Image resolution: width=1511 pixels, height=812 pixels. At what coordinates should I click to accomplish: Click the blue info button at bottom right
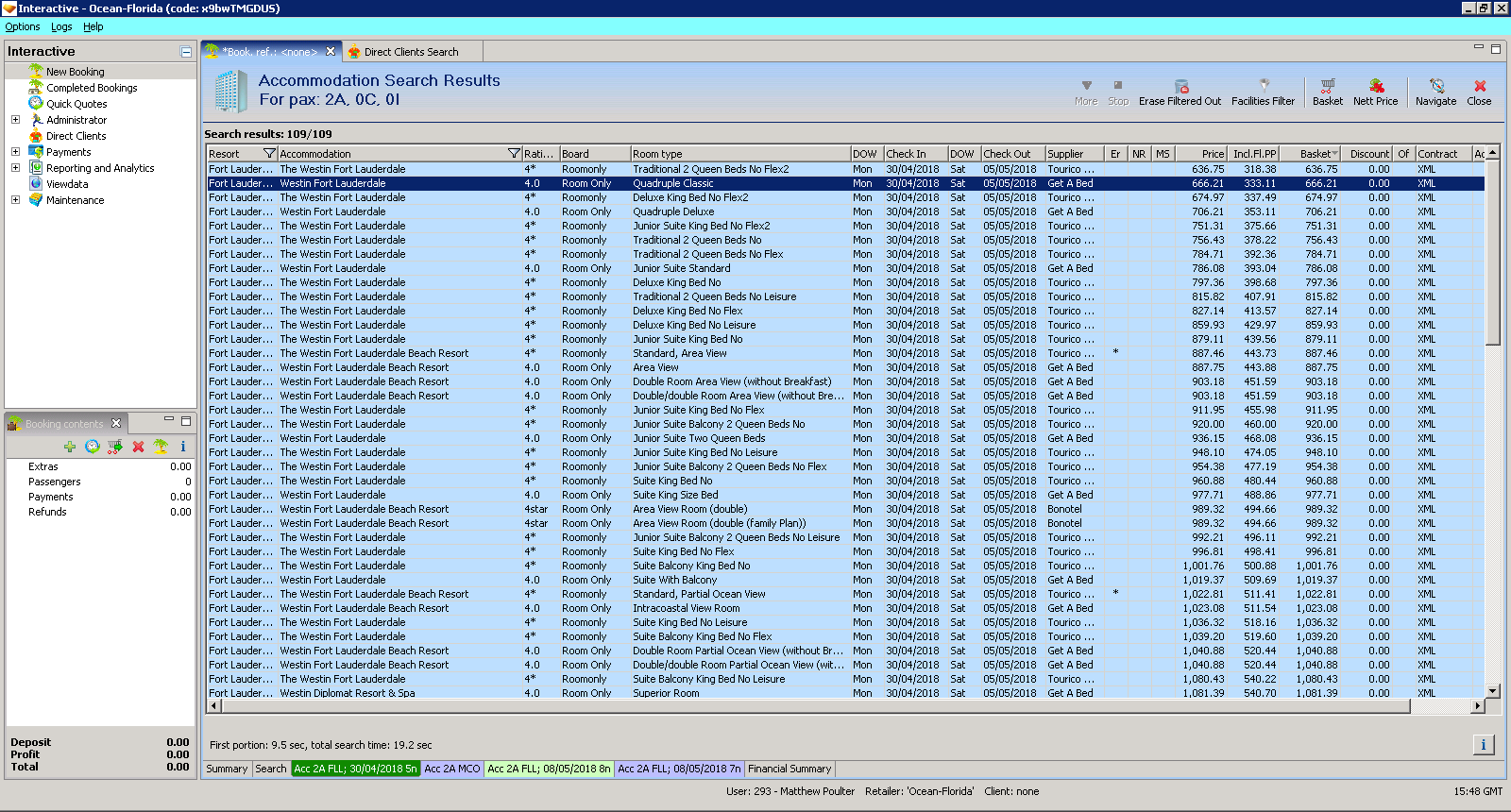coord(1483,745)
